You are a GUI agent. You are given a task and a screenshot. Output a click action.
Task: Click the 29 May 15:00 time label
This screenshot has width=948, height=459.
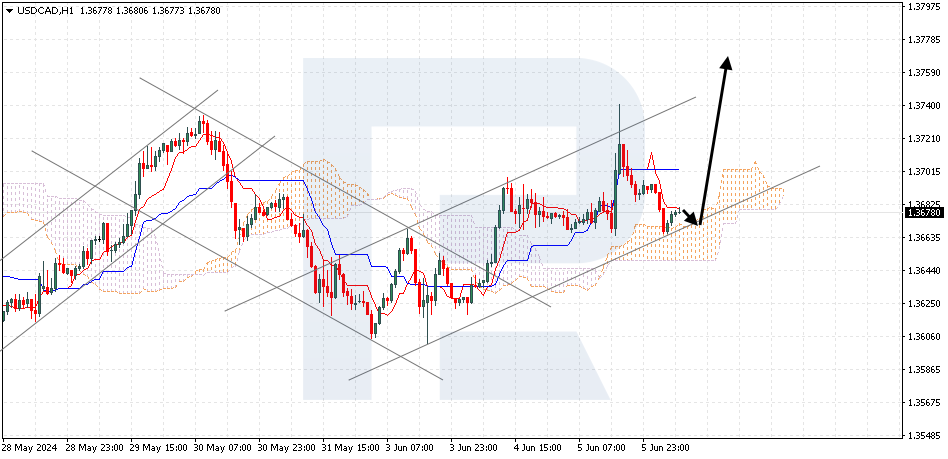point(156,448)
